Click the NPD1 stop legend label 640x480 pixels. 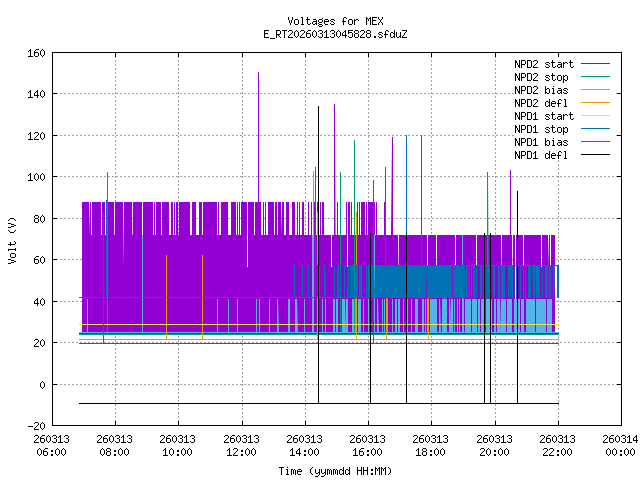point(541,129)
